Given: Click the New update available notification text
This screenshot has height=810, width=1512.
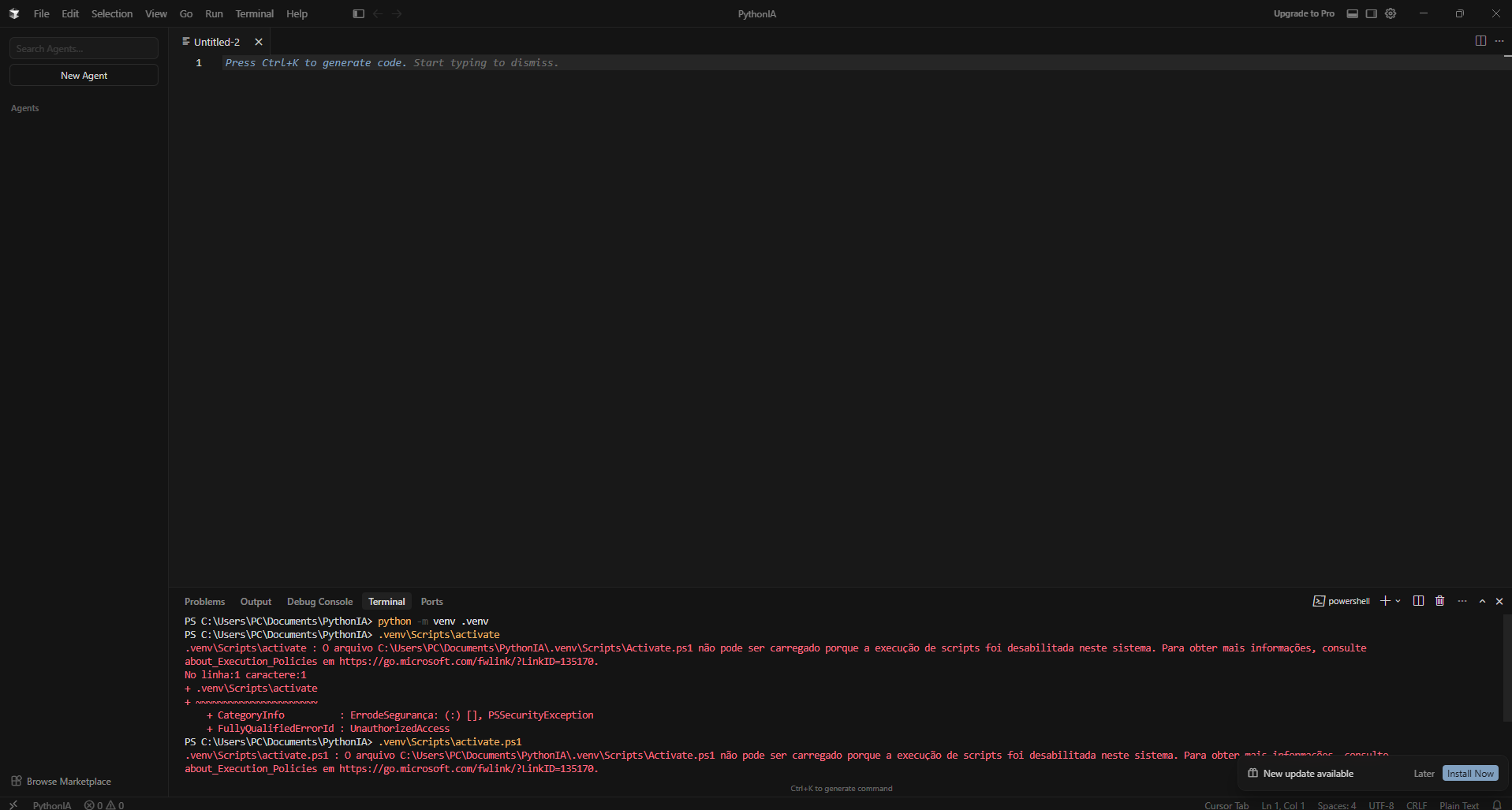Looking at the screenshot, I should (1308, 774).
